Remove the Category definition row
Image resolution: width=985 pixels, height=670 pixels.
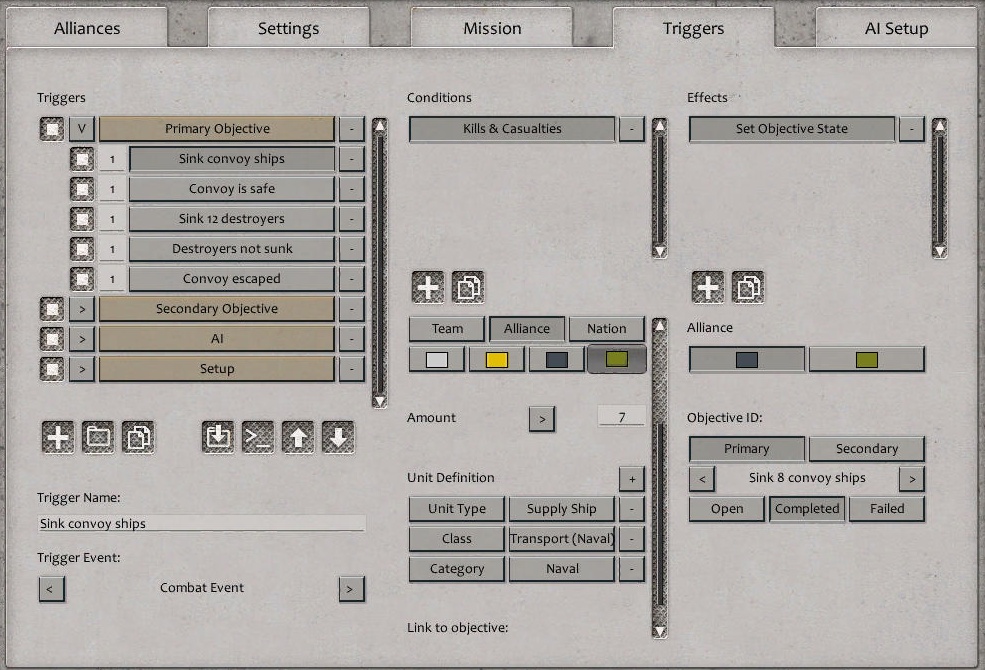[632, 569]
